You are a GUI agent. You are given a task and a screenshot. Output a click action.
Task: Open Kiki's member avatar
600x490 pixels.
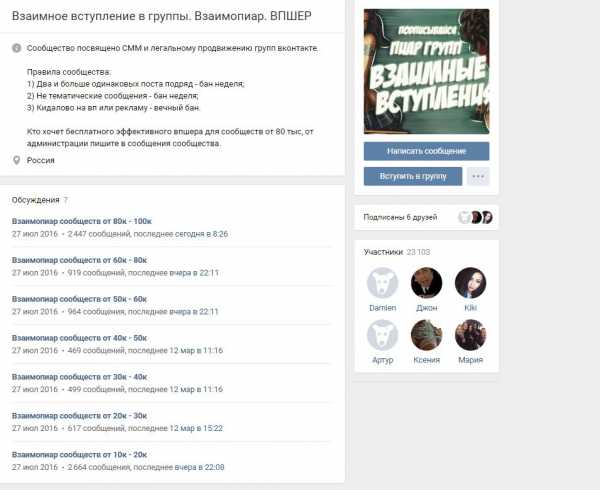(470, 283)
